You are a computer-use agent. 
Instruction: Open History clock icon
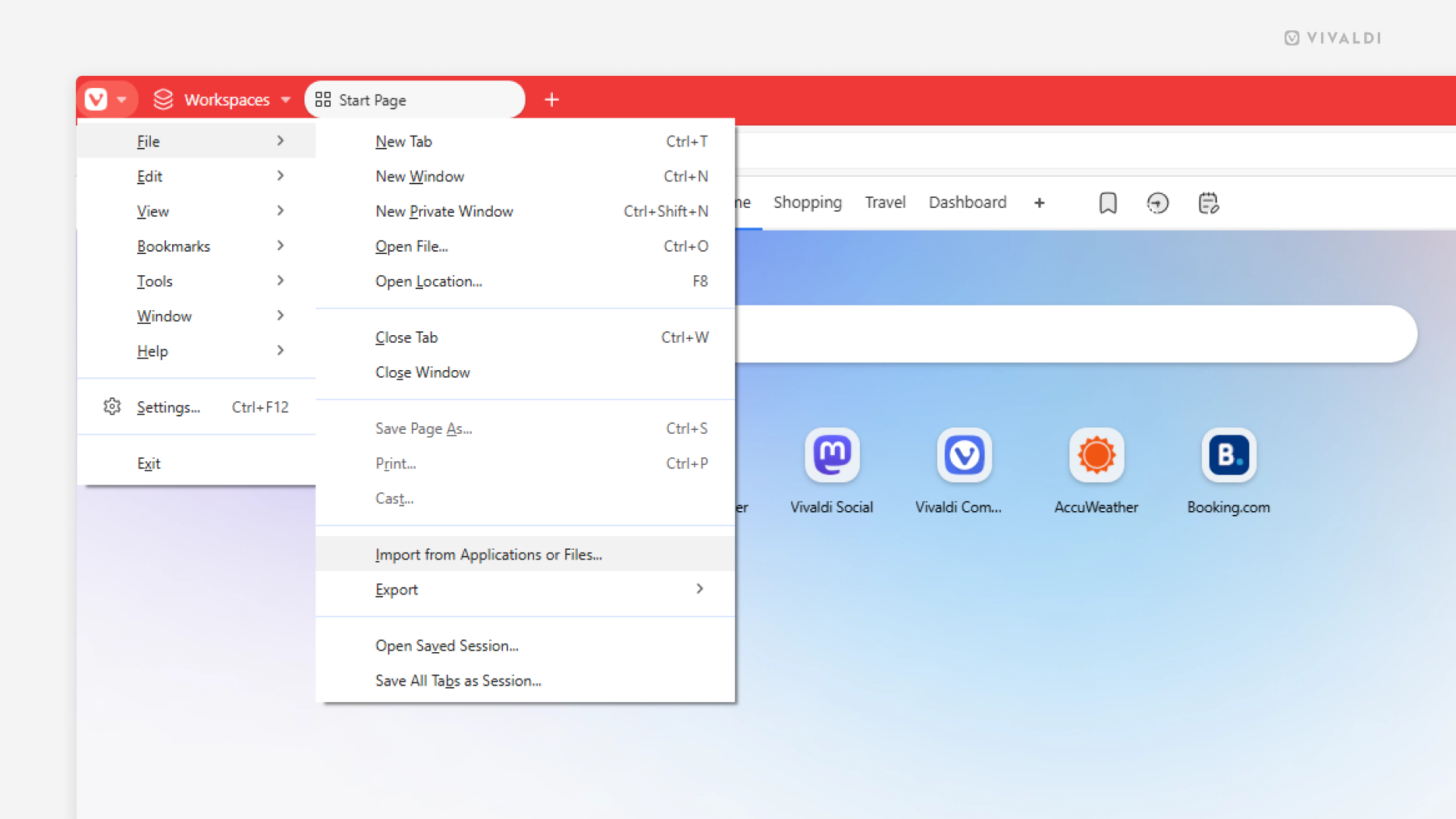click(1158, 202)
